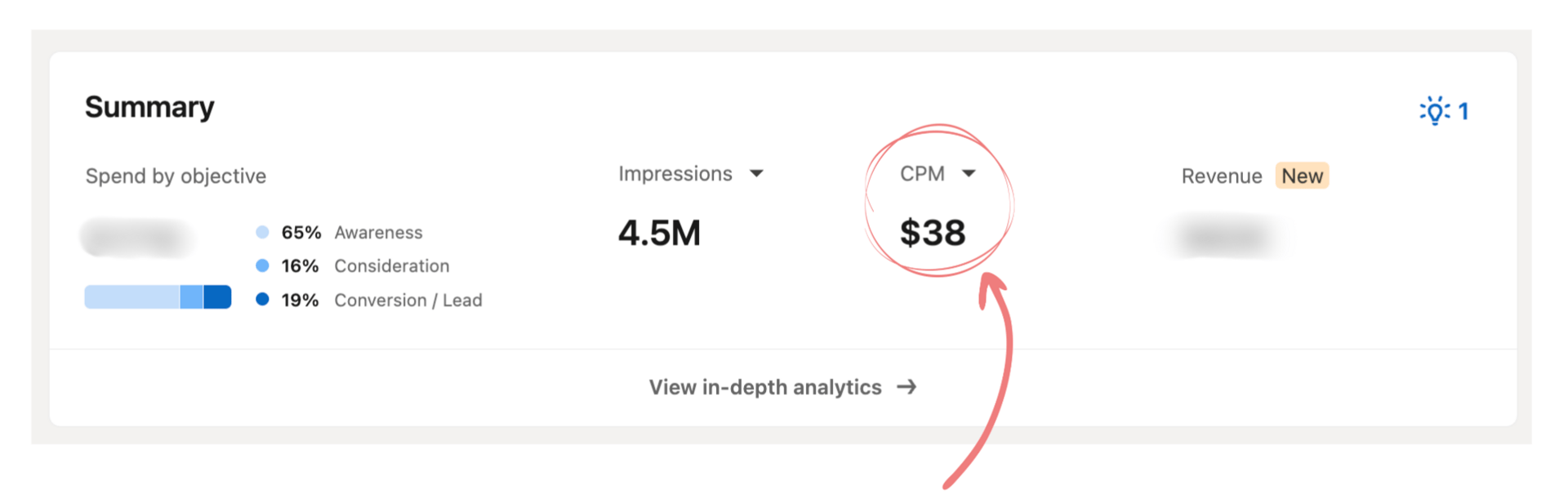Expand the Impressions dropdown arrow
The height and width of the screenshot is (504, 1568).
point(756,173)
